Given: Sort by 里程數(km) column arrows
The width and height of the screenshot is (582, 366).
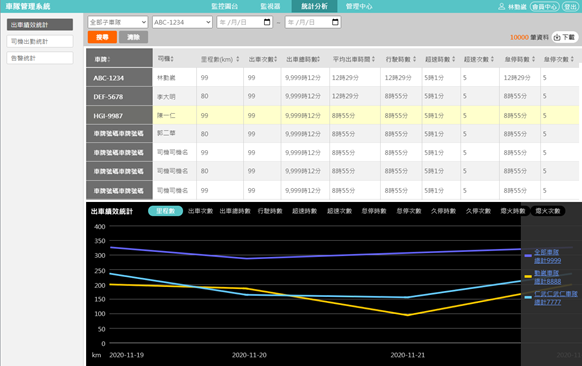Looking at the screenshot, I should click(x=238, y=59).
